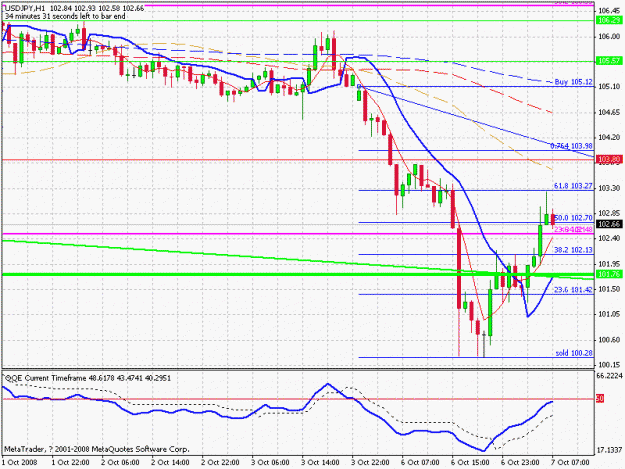Image resolution: width=625 pixels, height=469 pixels.
Task: Click the 3 Oct 06:00 time axis label
Action: (270, 463)
